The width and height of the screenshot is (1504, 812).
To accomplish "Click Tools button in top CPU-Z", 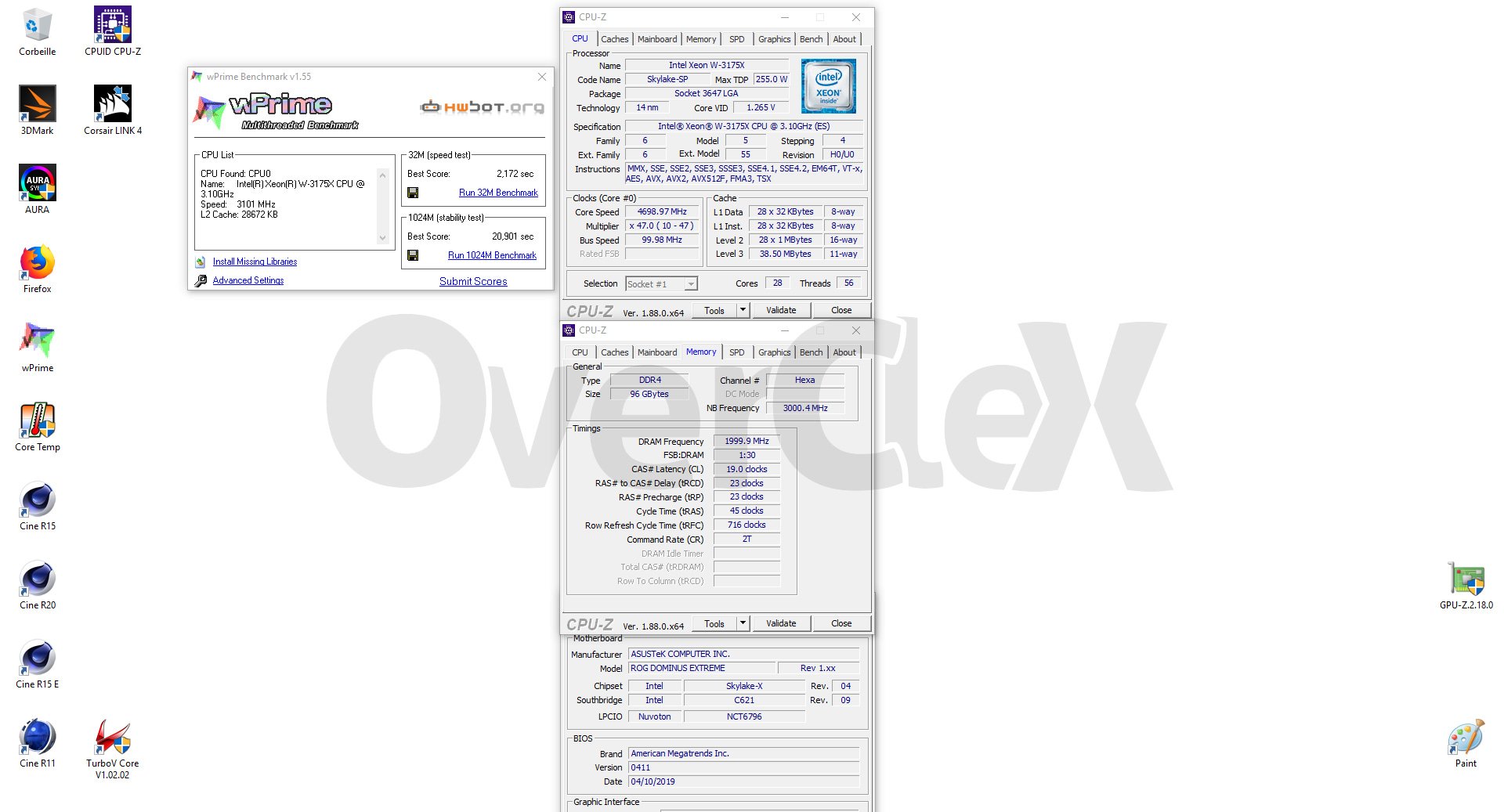I will [x=714, y=310].
